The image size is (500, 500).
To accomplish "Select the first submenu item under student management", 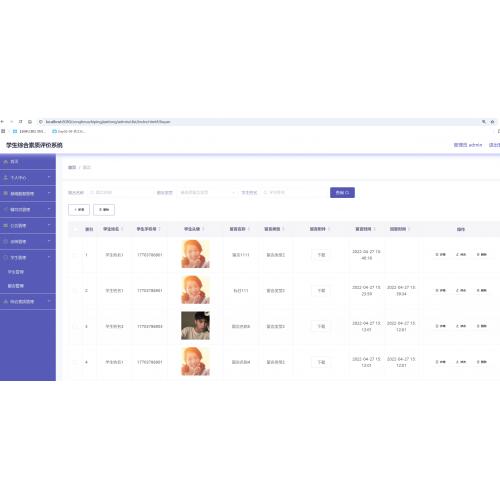I will coord(16,272).
